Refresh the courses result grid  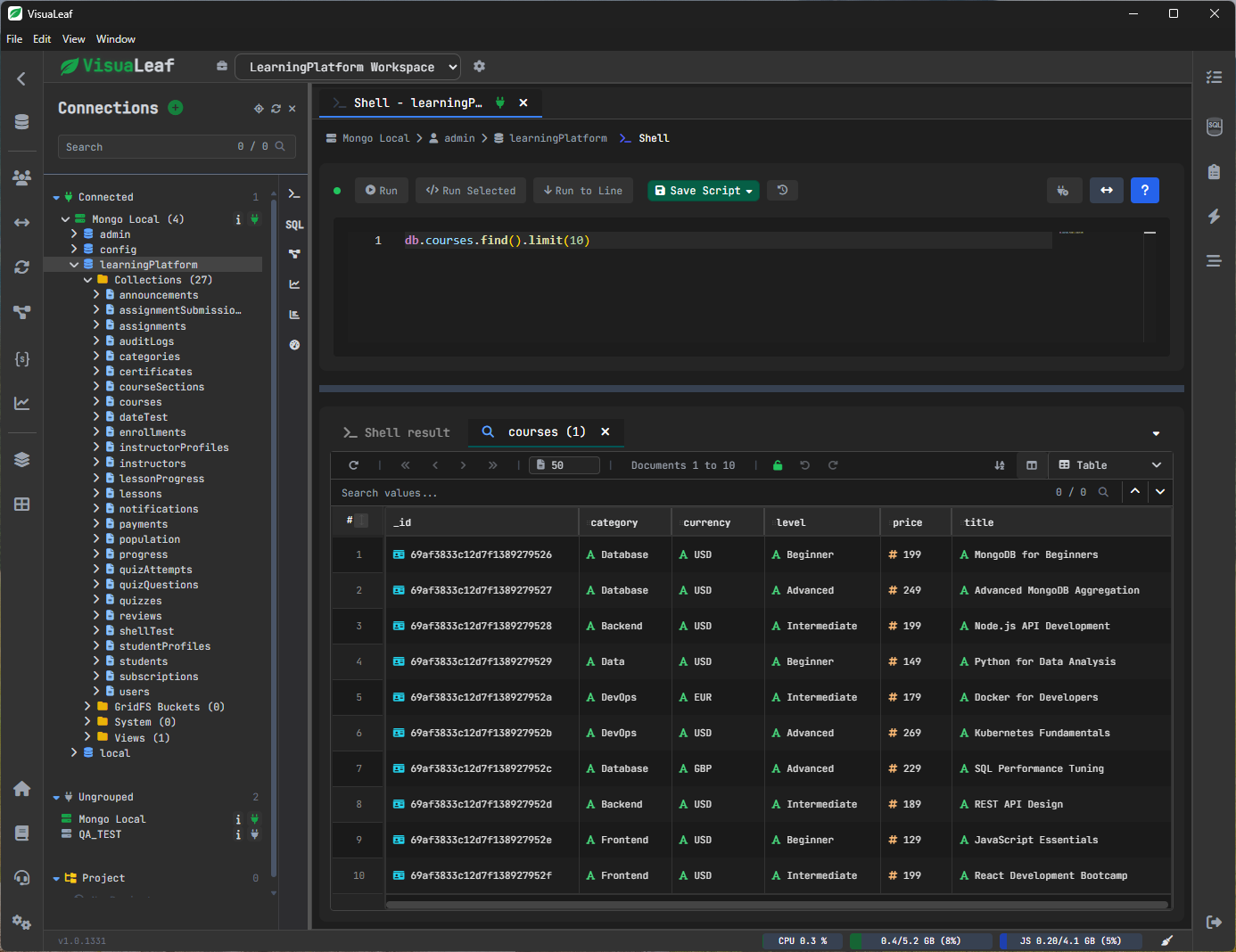(353, 465)
